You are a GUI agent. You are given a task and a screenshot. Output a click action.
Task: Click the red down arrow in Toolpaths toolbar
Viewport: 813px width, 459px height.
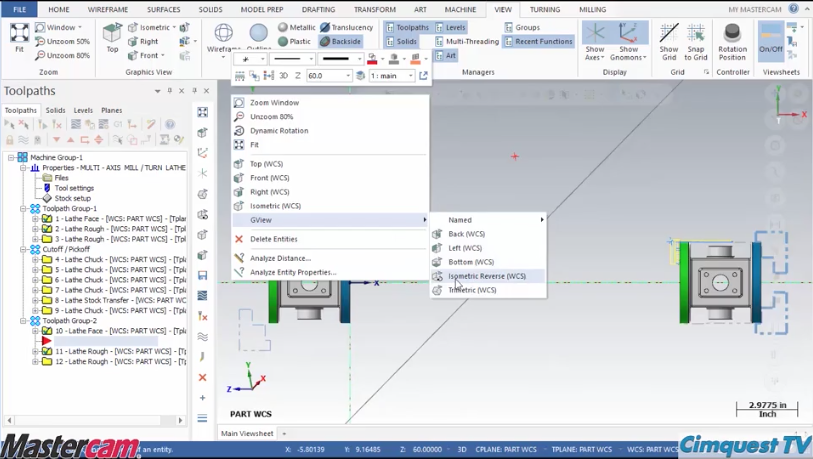(57, 140)
